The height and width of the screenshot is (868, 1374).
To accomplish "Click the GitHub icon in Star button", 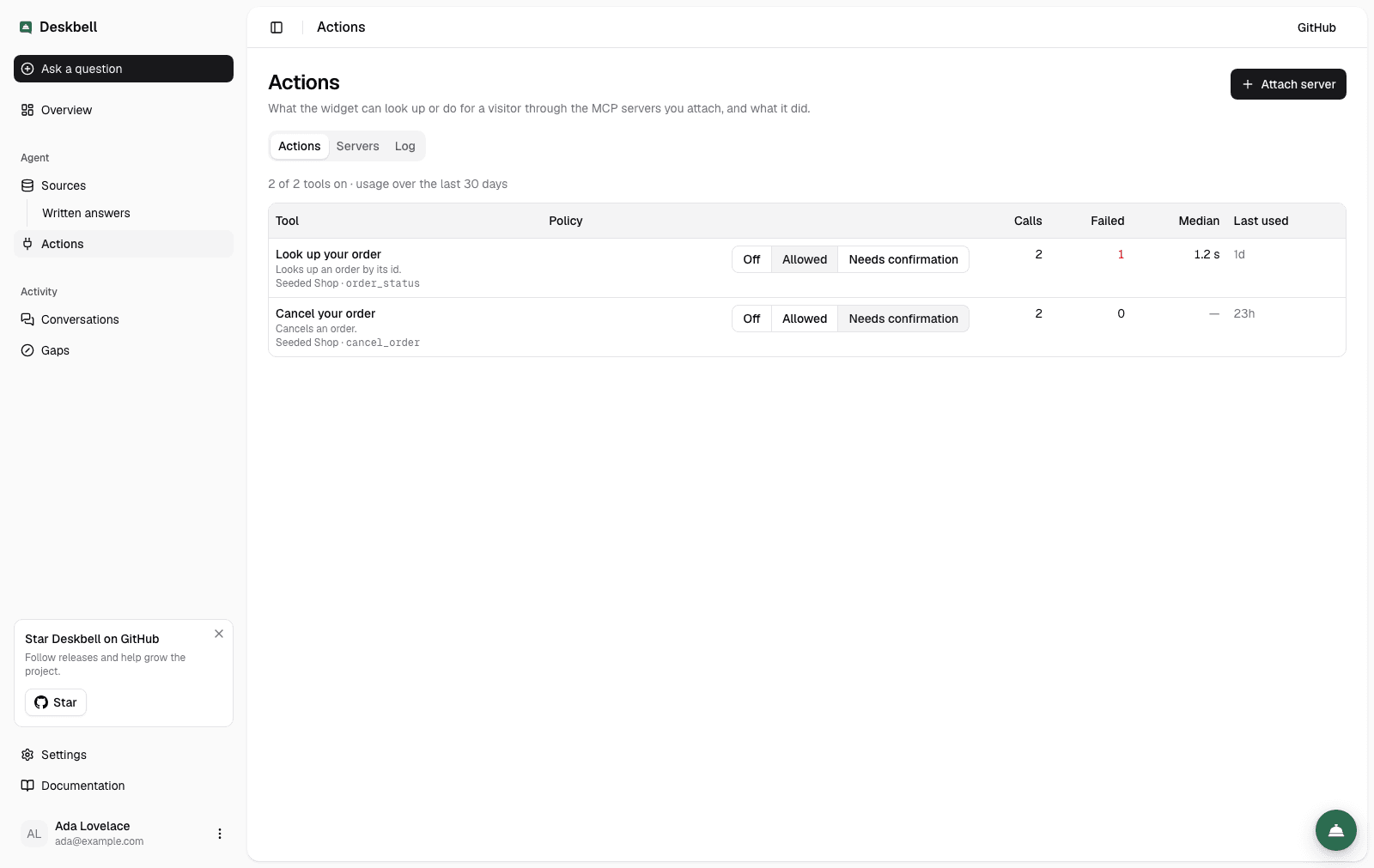I will pyautogui.click(x=41, y=702).
